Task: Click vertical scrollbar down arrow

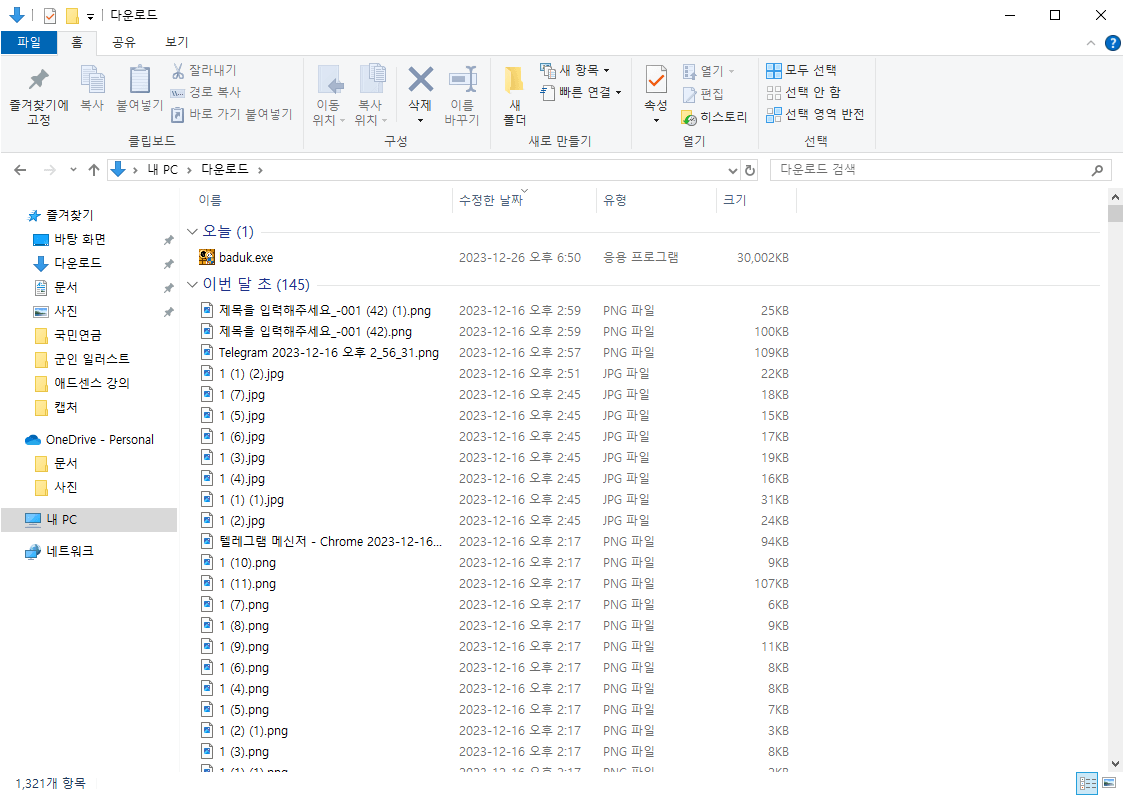Action: coord(1115,763)
